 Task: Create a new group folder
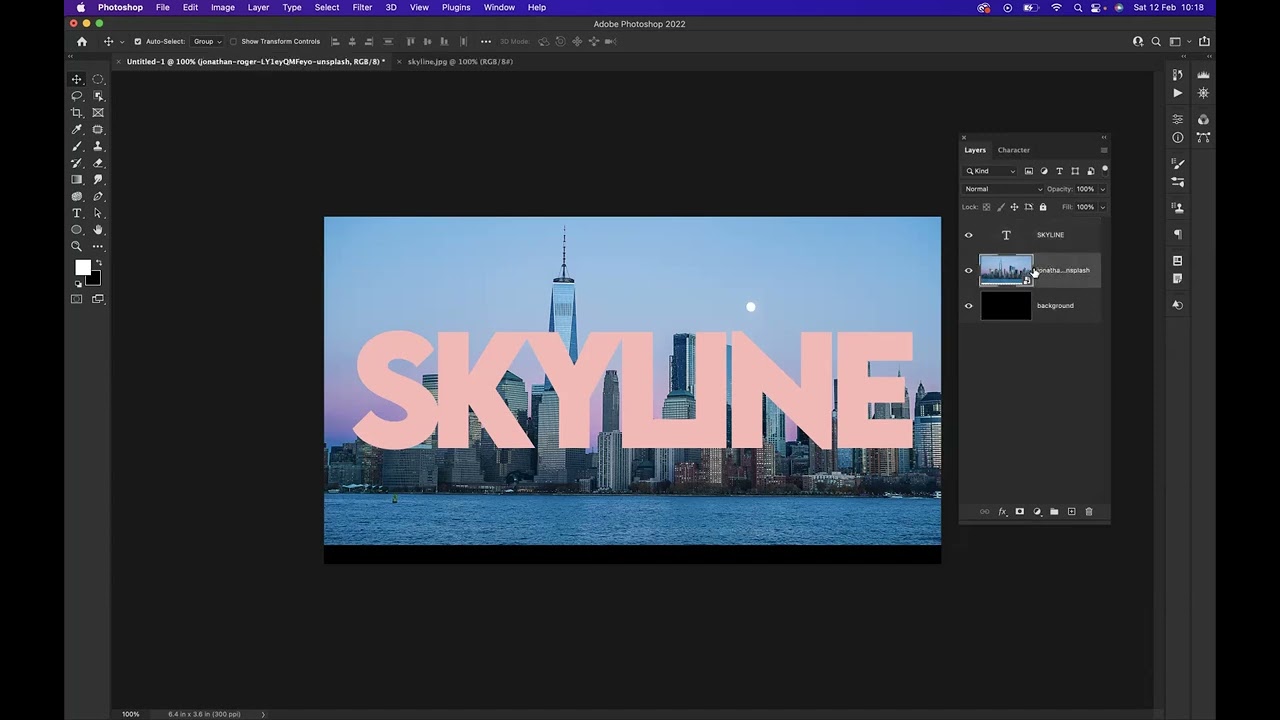coord(1054,512)
